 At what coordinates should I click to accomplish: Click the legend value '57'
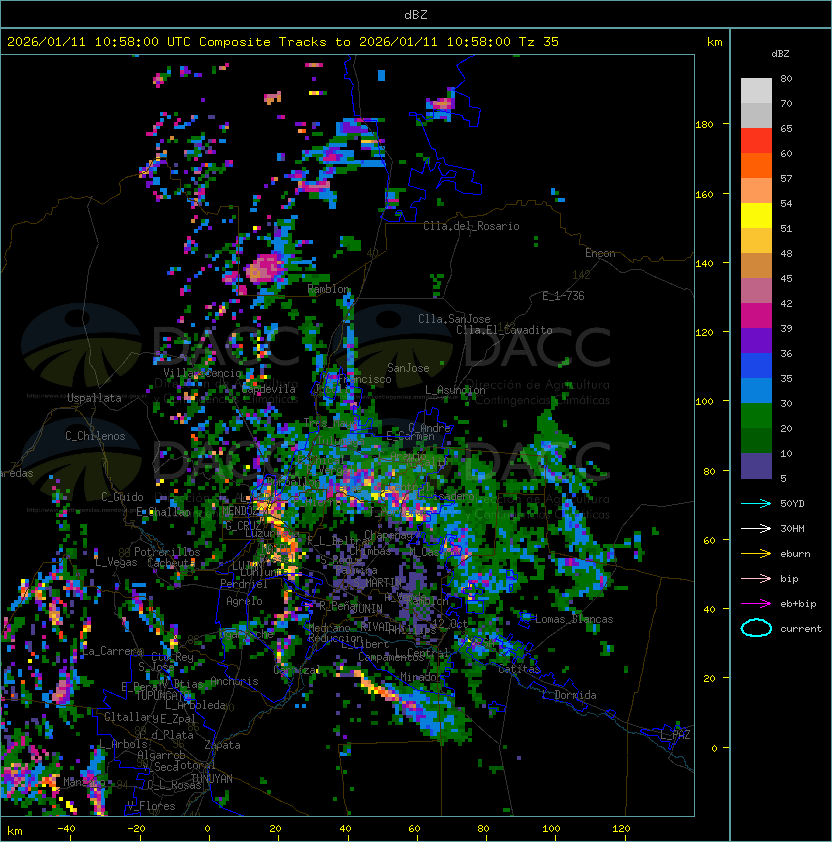786,178
